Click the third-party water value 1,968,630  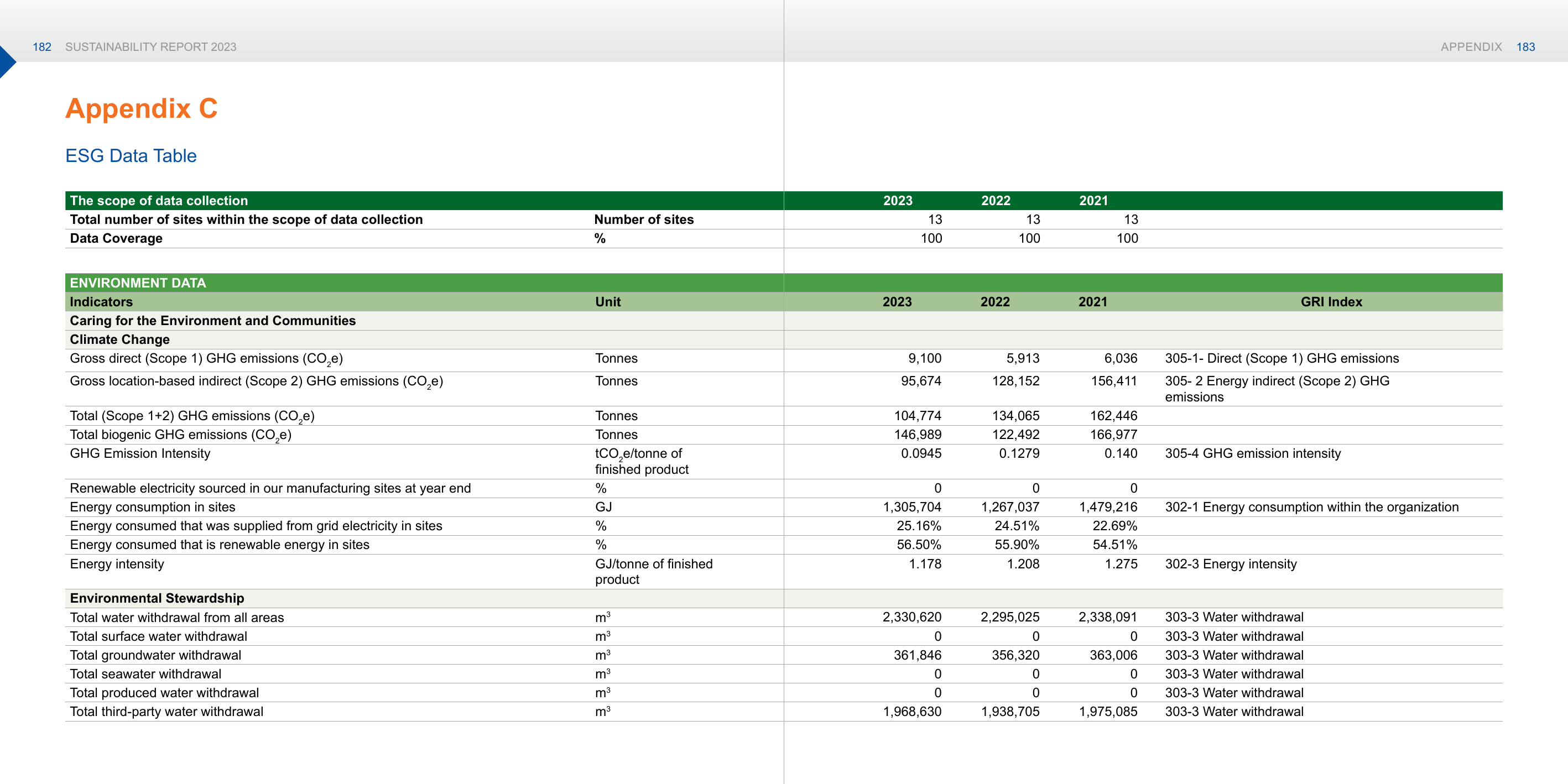point(913,712)
